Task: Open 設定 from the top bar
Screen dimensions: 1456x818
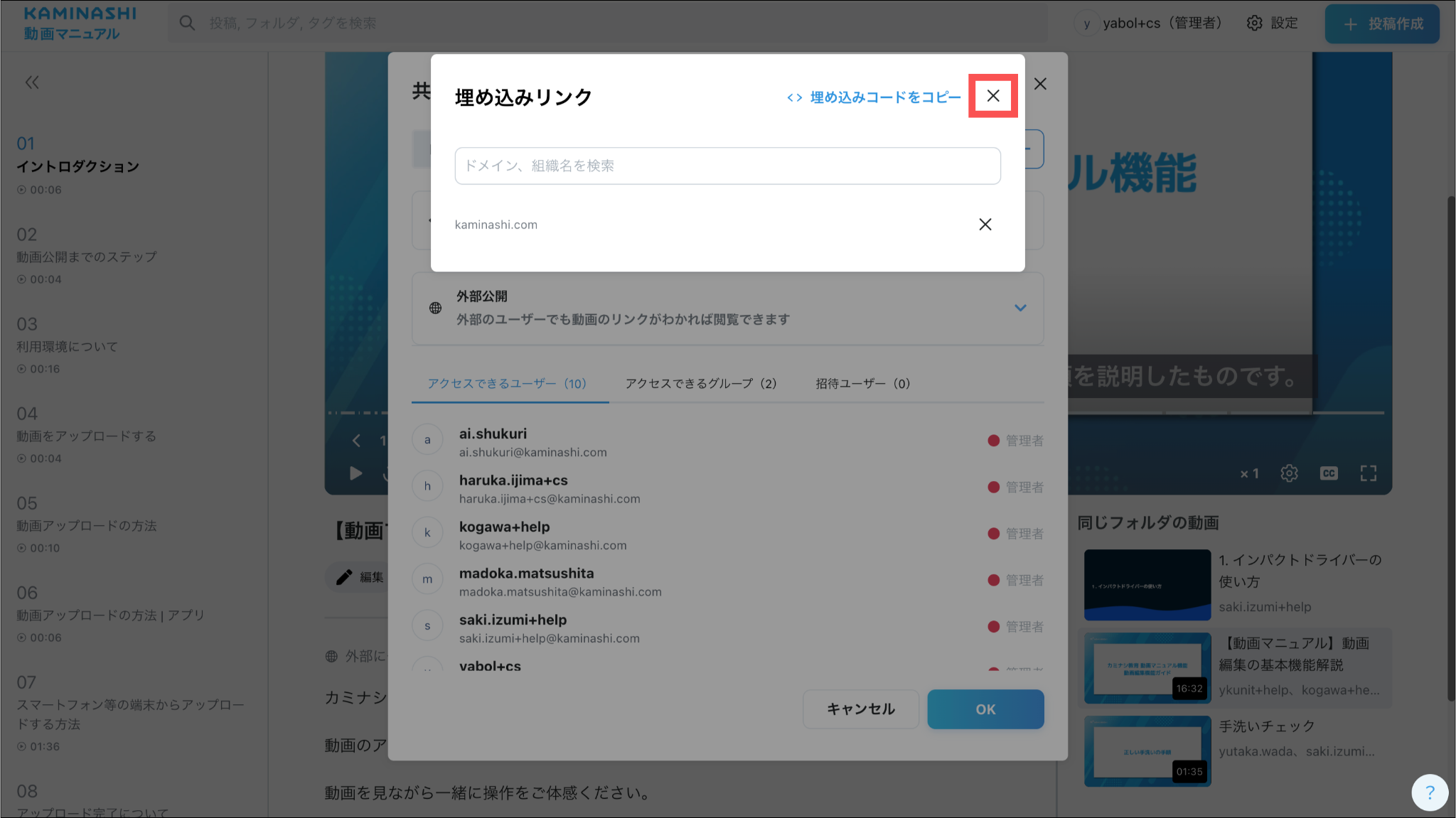Action: pyautogui.click(x=1273, y=23)
